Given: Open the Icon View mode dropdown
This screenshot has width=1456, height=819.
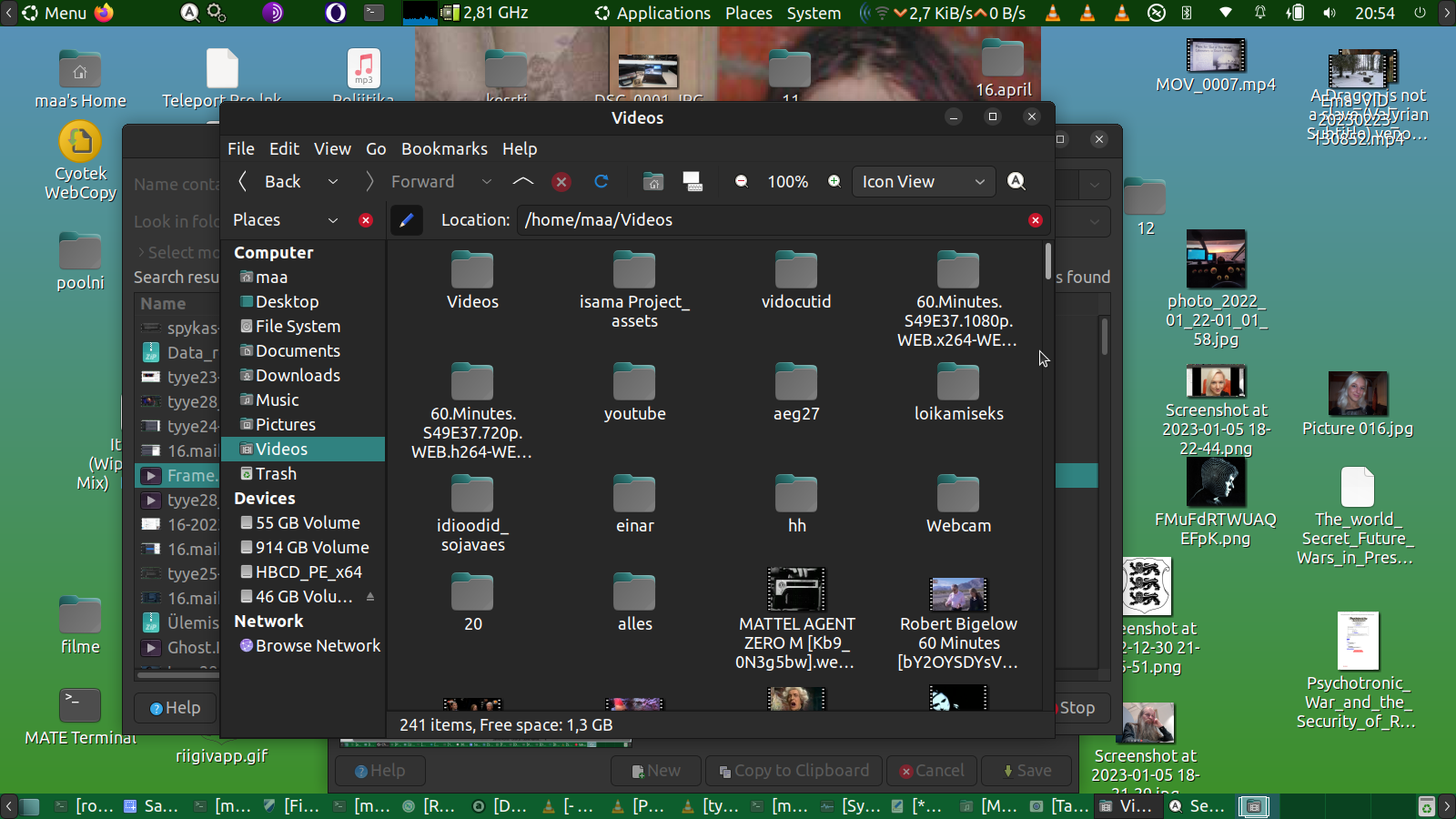Looking at the screenshot, I should 923,182.
